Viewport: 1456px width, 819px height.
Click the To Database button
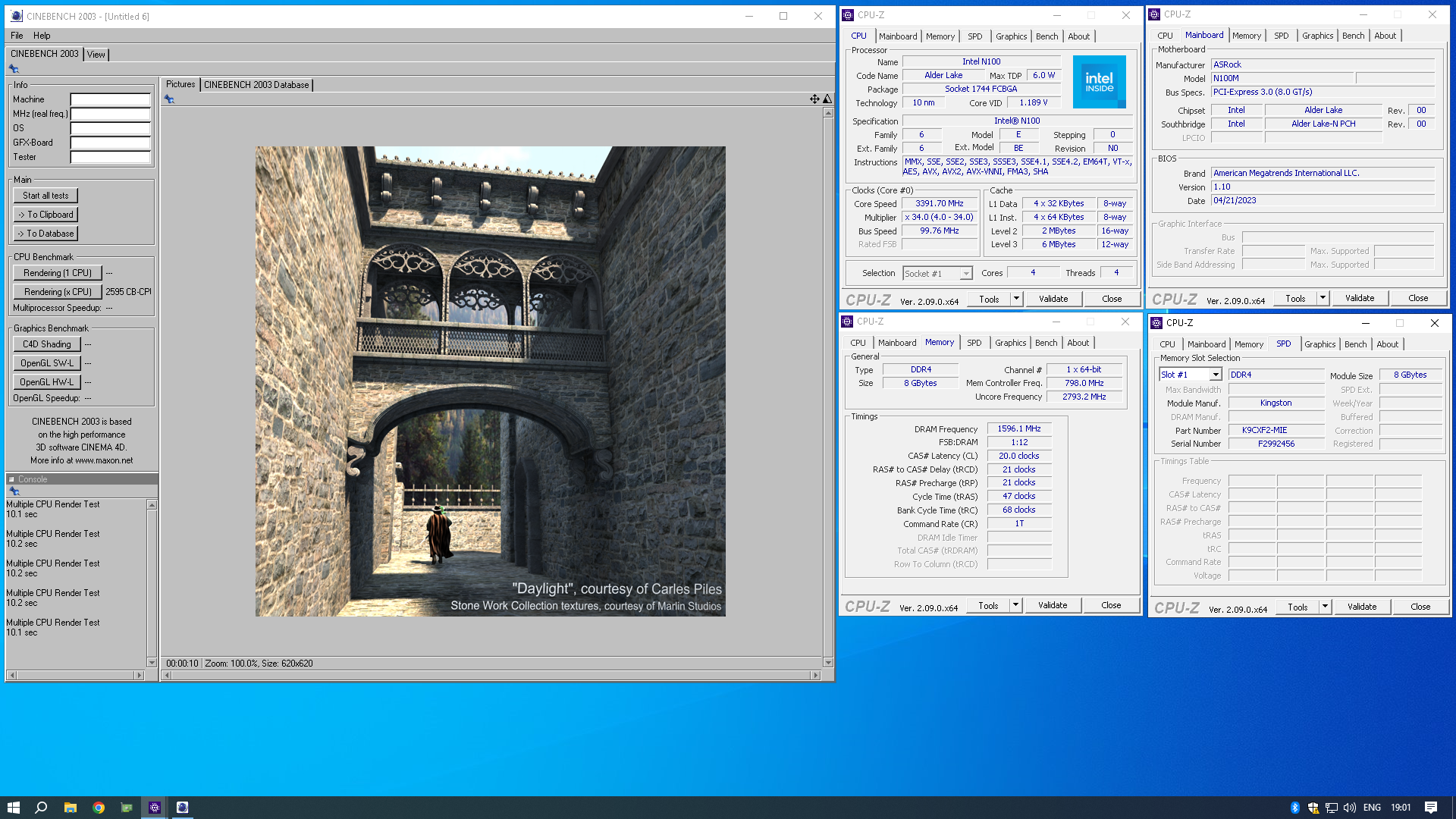[x=45, y=234]
